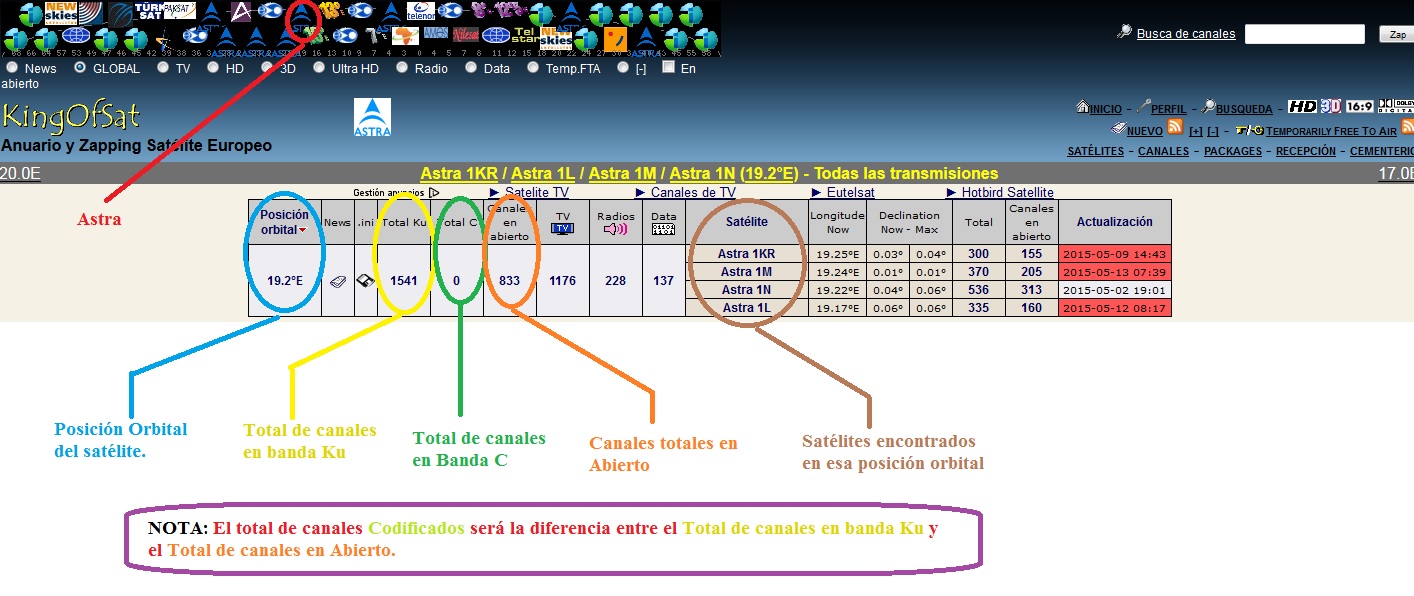1414x596 pixels.
Task: Click the speaker icon in the Radios header
Action: click(x=615, y=229)
